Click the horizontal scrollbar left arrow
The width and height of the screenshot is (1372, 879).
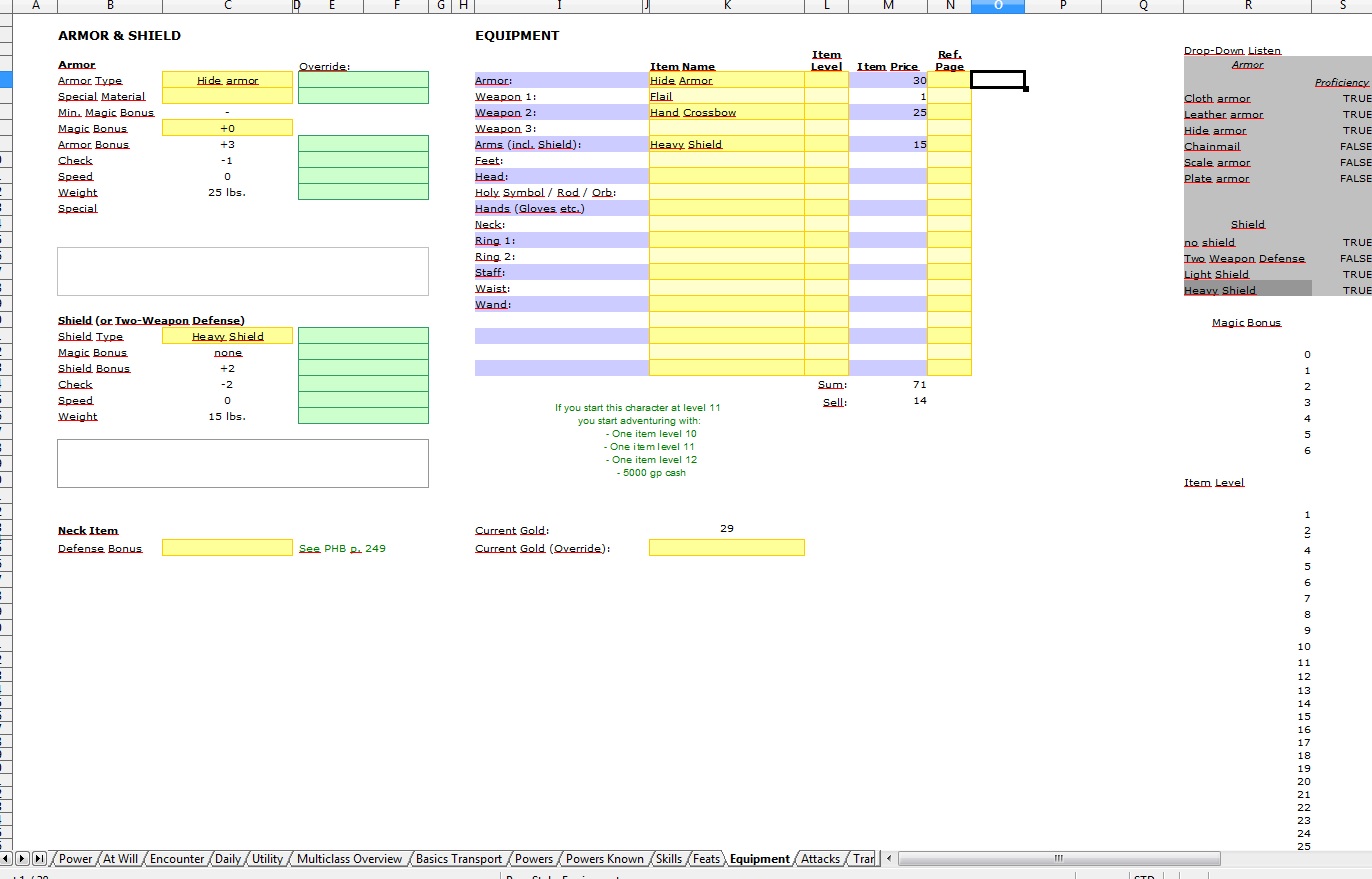click(888, 858)
